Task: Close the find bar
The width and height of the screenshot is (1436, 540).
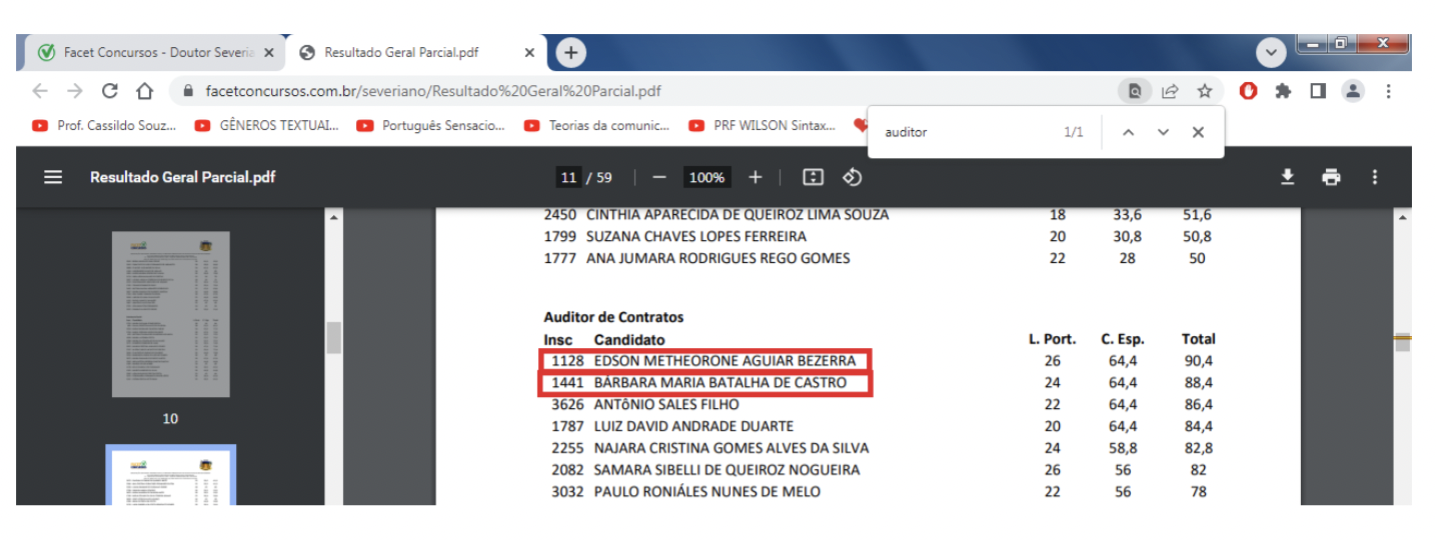Action: (x=1198, y=132)
